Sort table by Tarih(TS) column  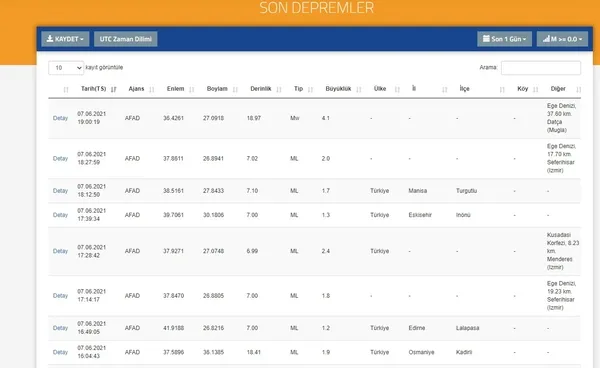point(93,89)
